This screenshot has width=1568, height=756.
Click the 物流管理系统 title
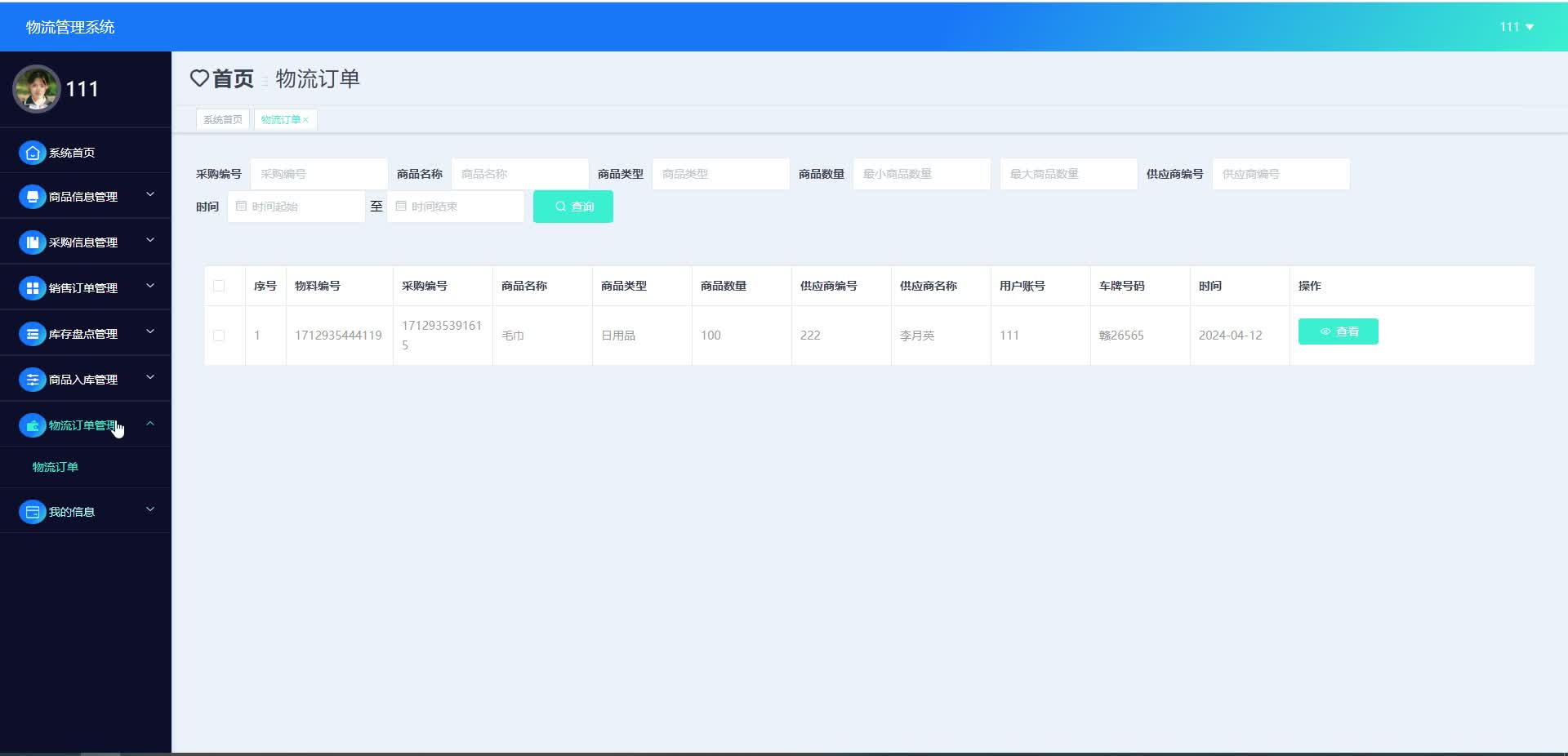tap(70, 27)
